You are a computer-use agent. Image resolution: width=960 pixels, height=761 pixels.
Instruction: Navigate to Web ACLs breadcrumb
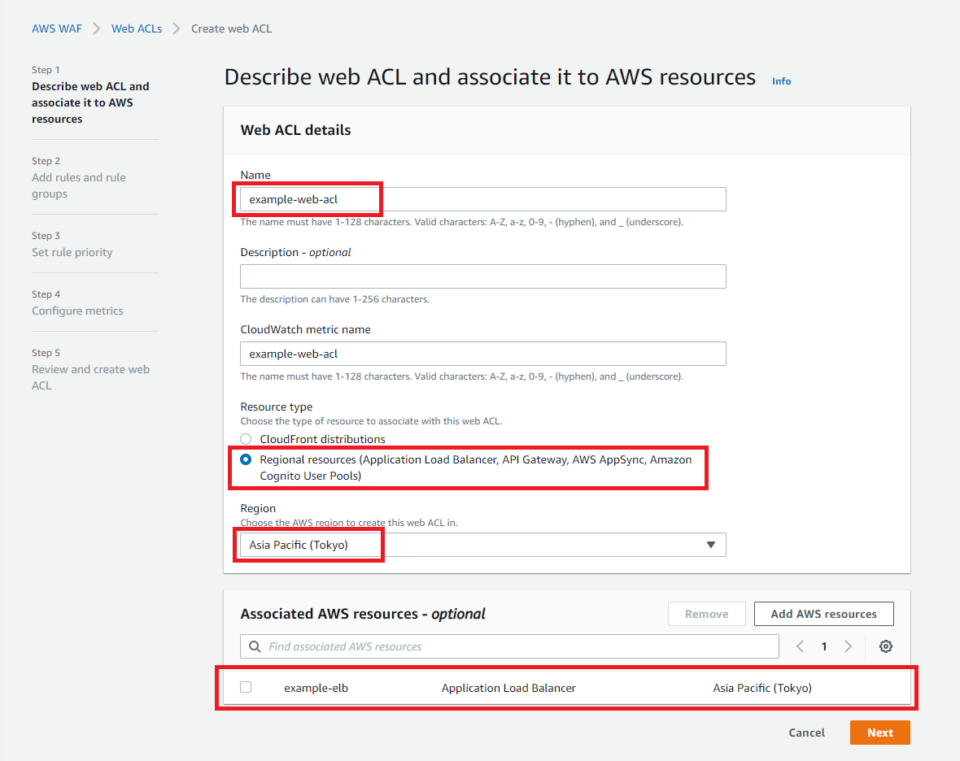(x=136, y=28)
